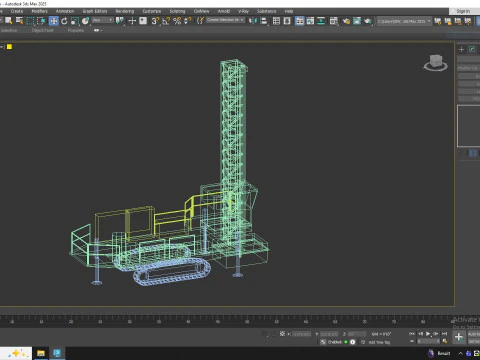The height and width of the screenshot is (360, 480).
Task: Open the Arnold menu
Action: (224, 11)
